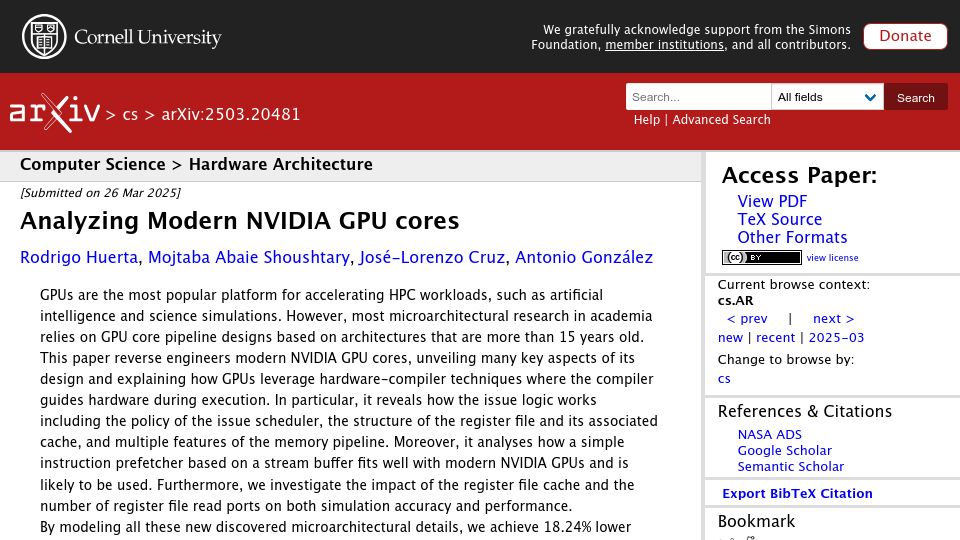
Task: Go to the cs breadcrumb
Action: 130,114
